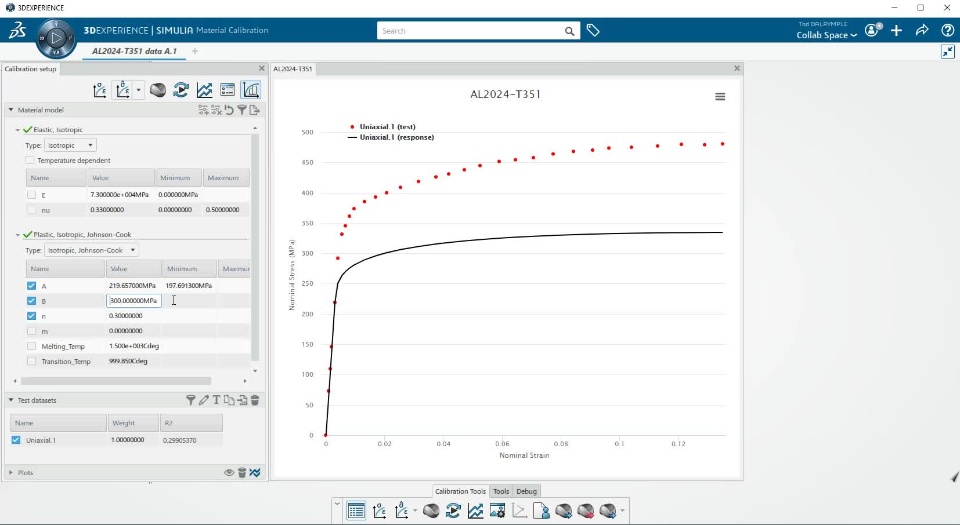Toggle the Temperature dependent checkbox
Image resolution: width=960 pixels, height=525 pixels.
29,160
